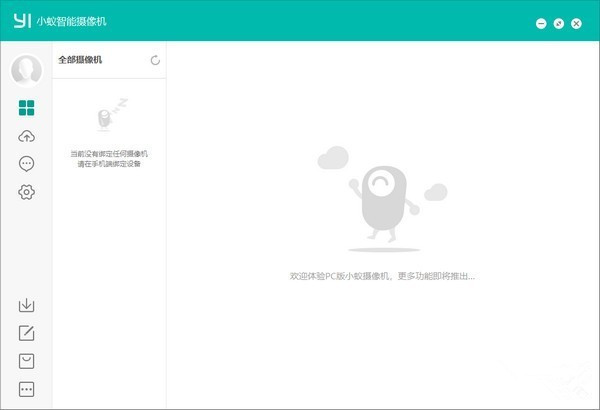600x410 pixels.
Task: Click the 当前没有绑定任何摄像机 message text
Action: click(109, 153)
